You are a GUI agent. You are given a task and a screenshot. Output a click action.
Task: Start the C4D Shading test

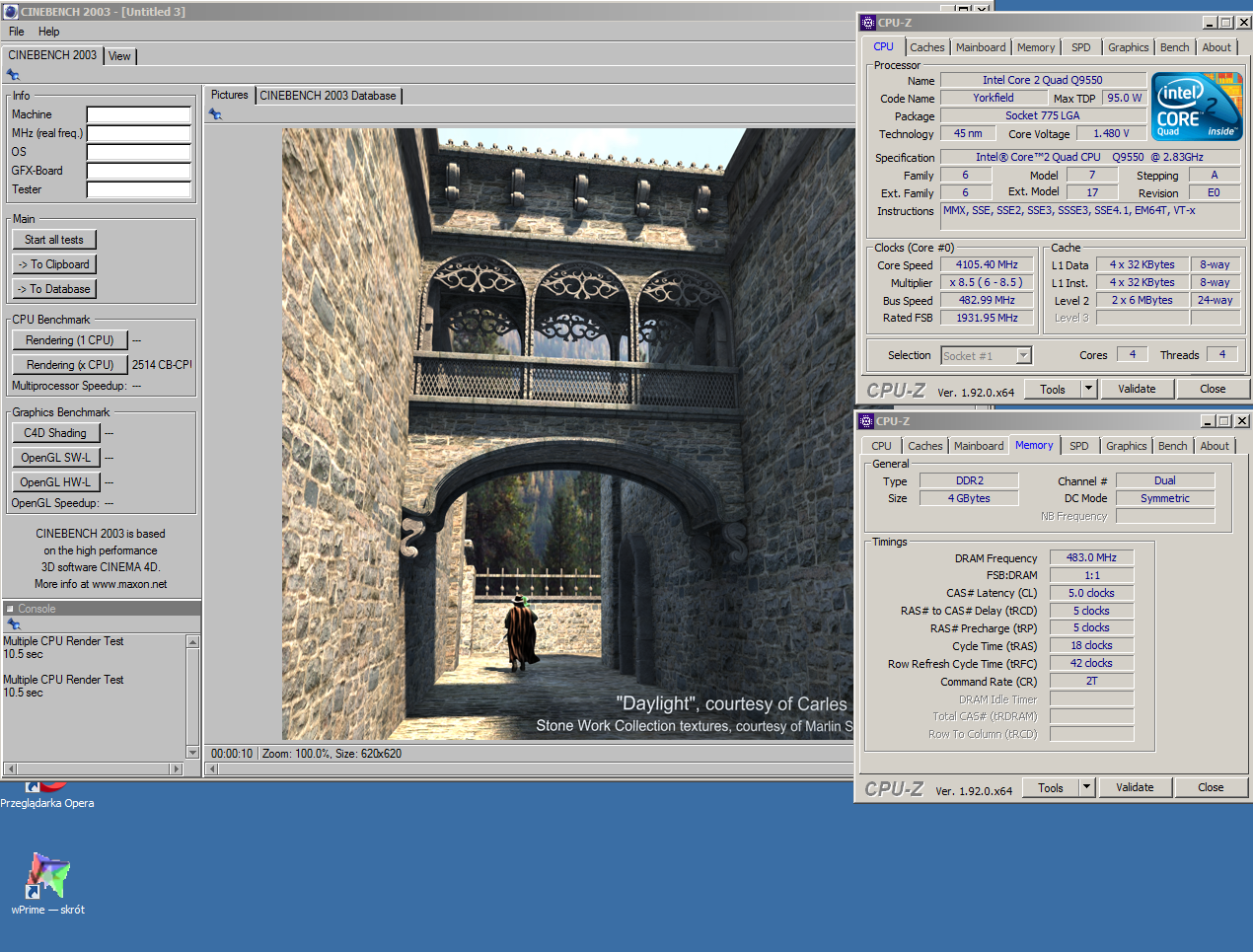pos(55,433)
